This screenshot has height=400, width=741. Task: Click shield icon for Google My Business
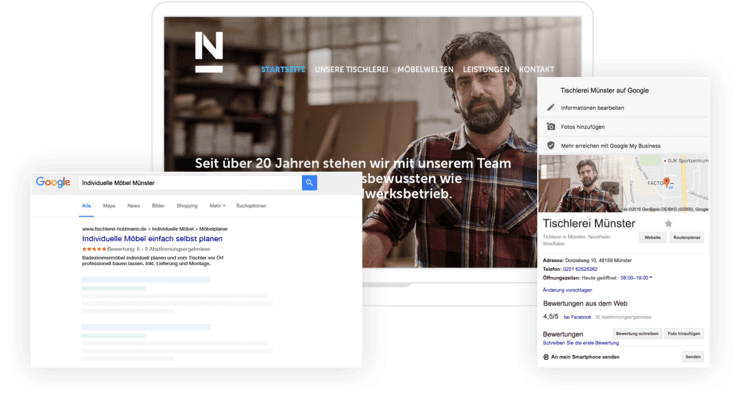[549, 145]
